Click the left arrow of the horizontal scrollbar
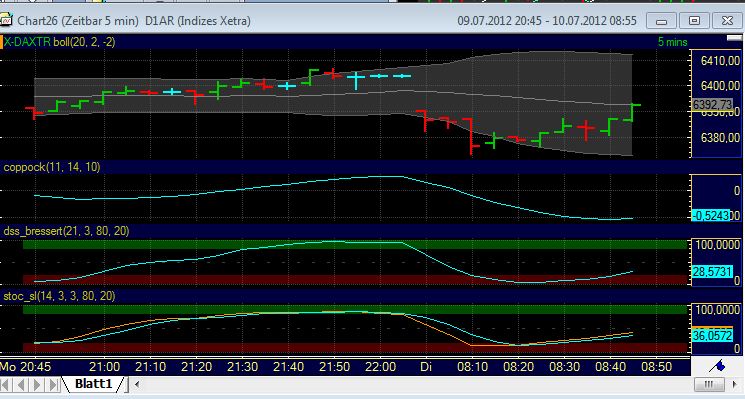745x399 pixels. [137, 384]
